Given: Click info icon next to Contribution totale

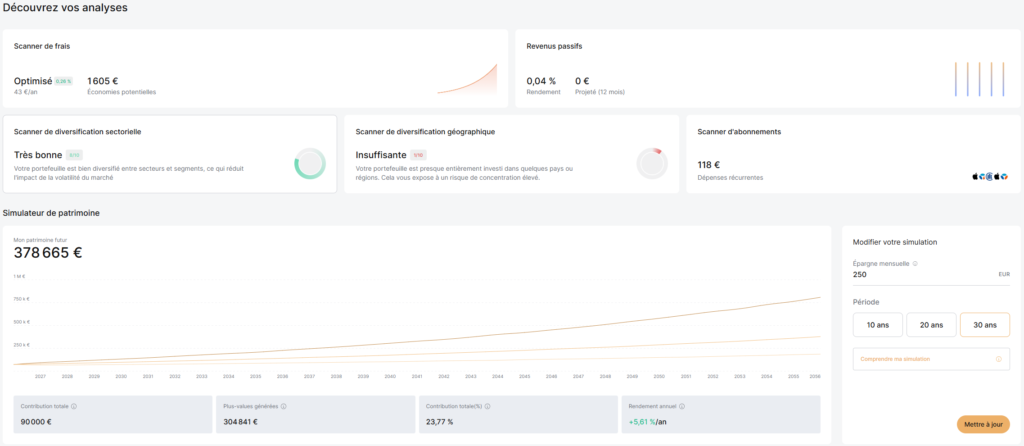Looking at the screenshot, I should click(x=75, y=406).
